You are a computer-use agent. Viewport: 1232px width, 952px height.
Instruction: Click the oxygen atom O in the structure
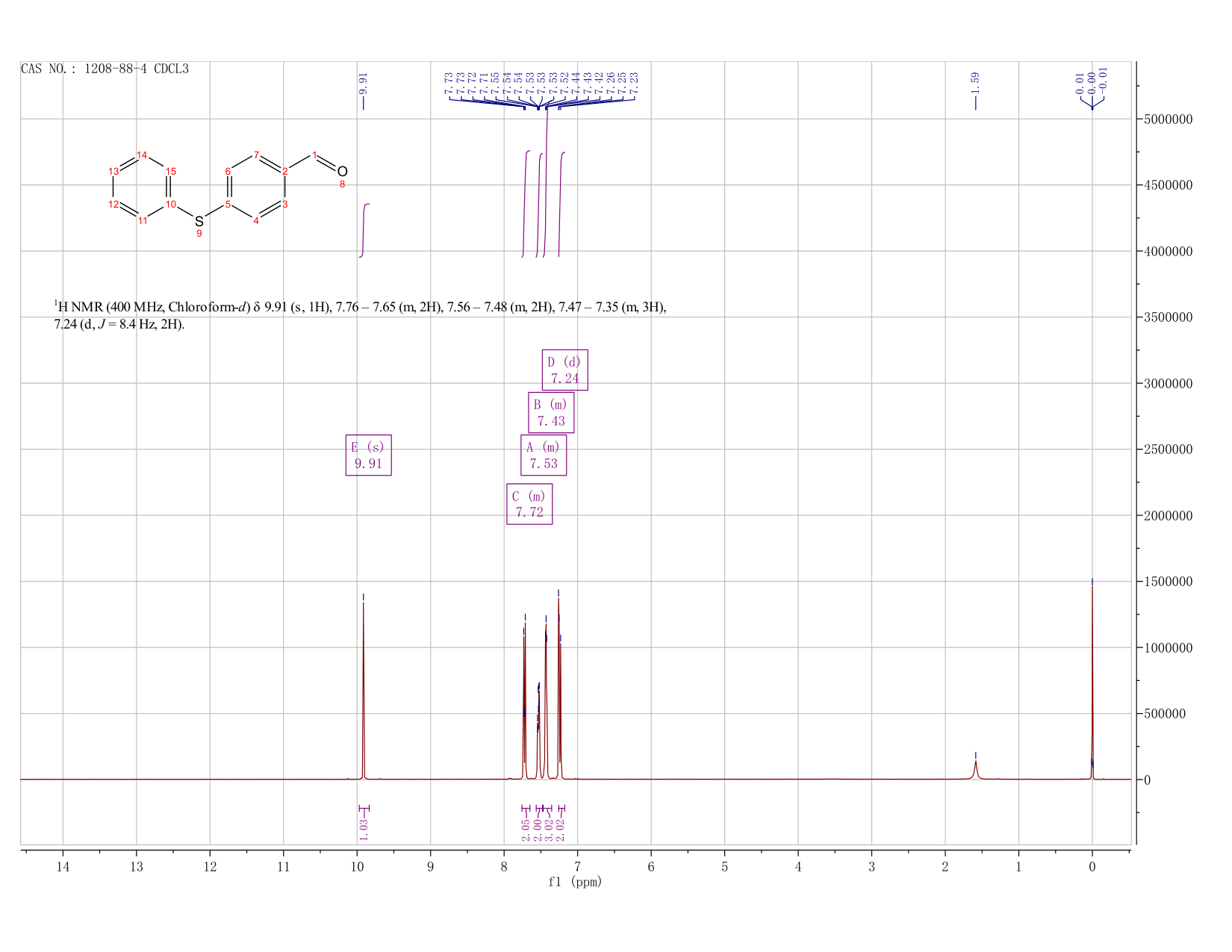[342, 172]
